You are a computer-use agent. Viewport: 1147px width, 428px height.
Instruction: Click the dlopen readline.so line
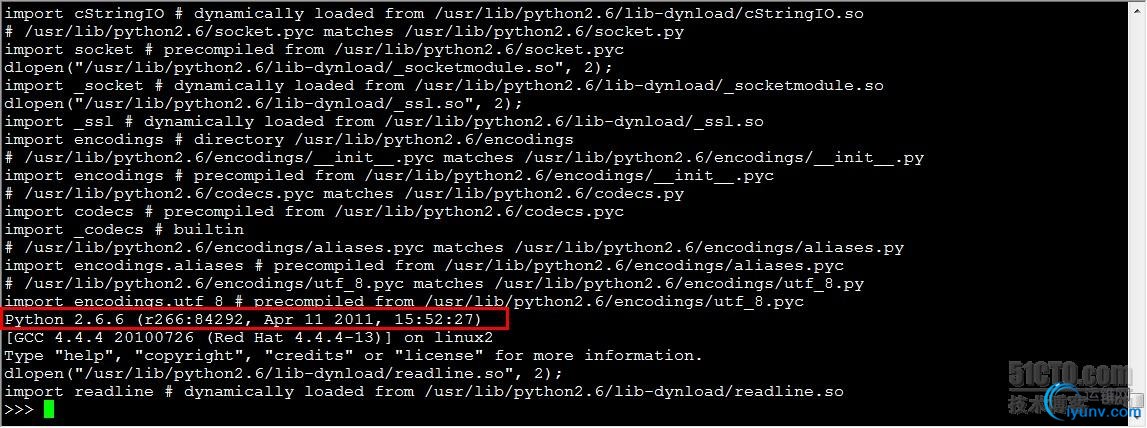click(283, 374)
